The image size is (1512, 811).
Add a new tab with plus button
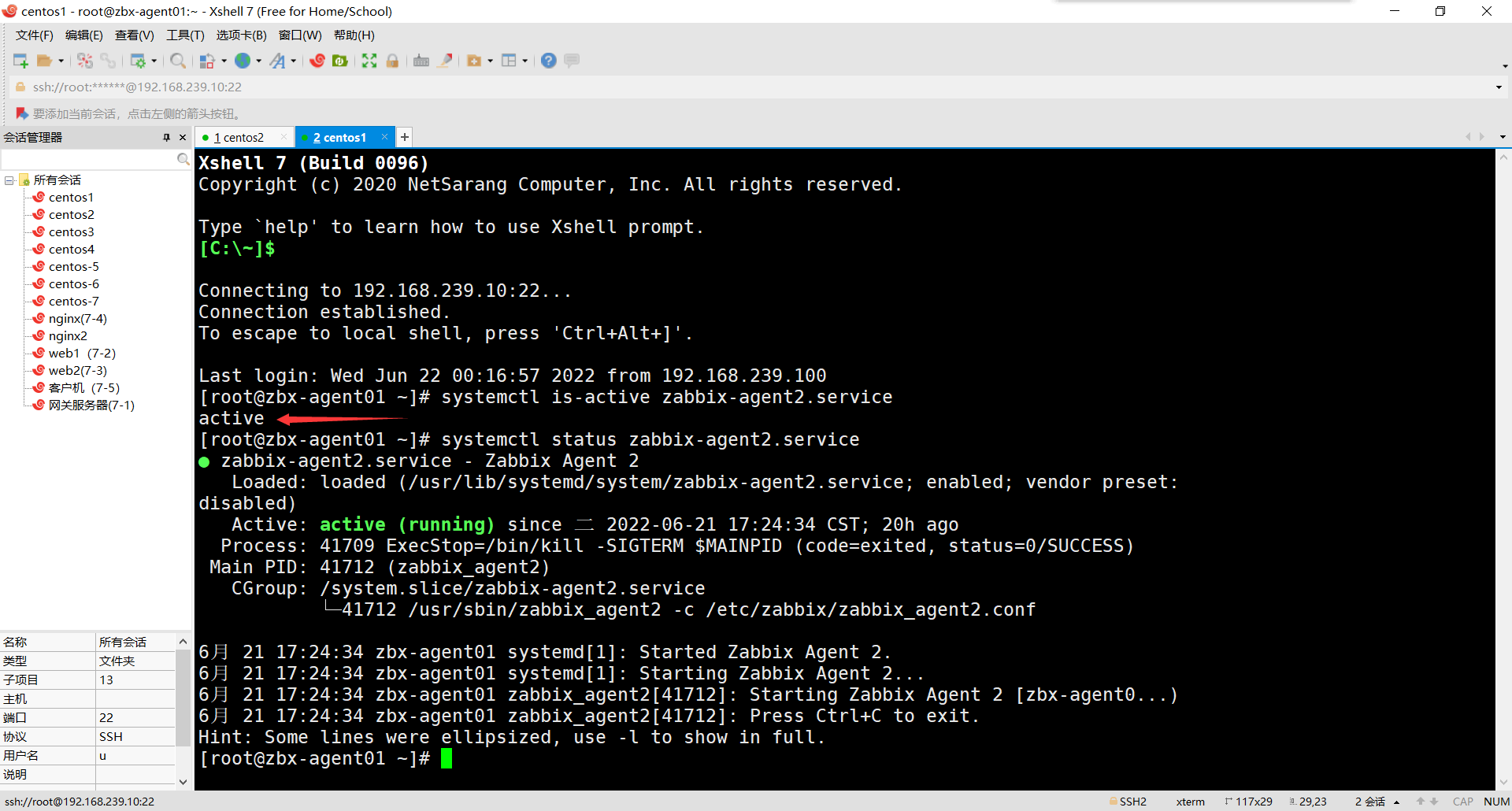pos(405,137)
